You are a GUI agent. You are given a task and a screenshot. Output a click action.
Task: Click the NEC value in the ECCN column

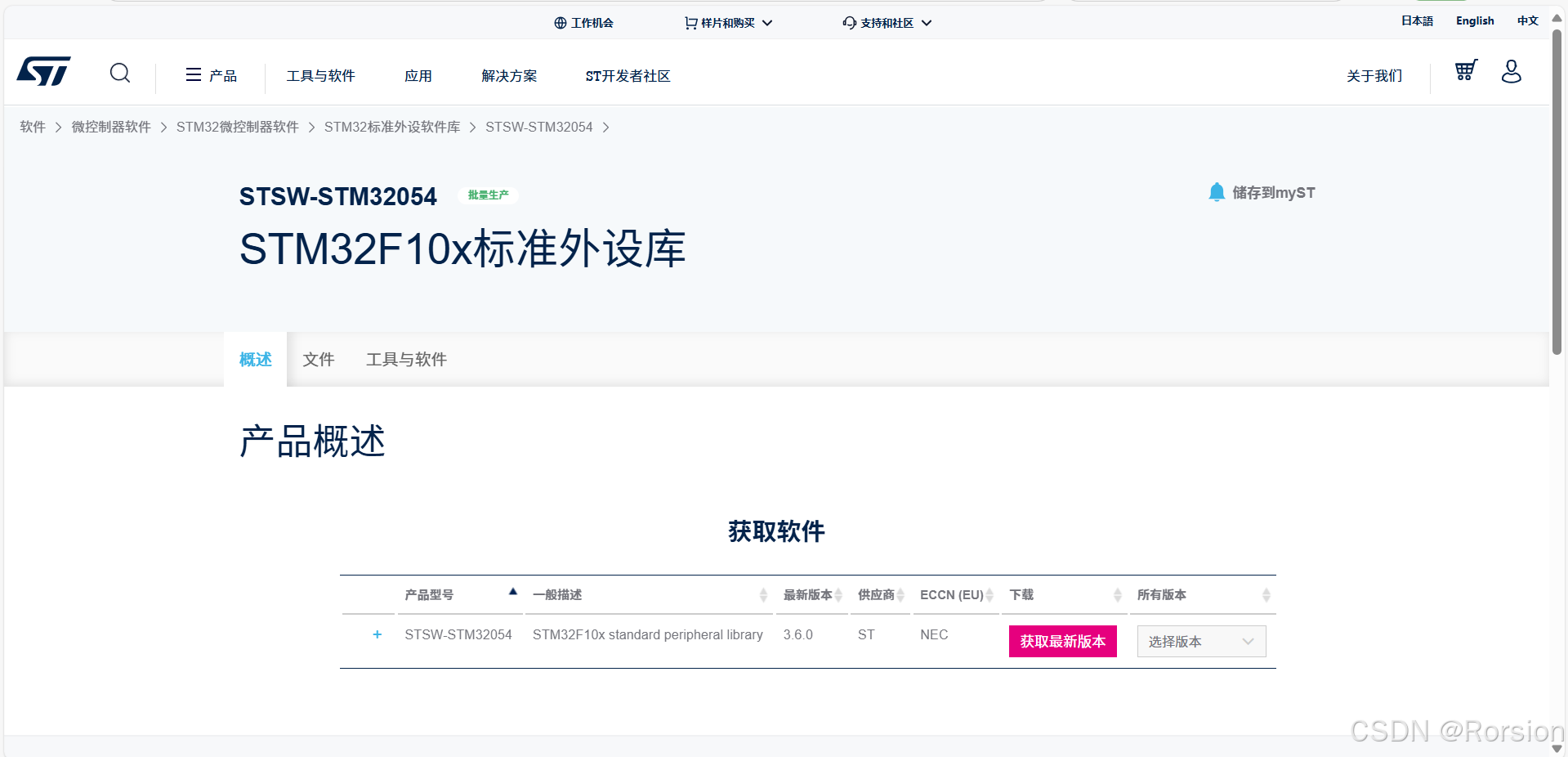click(x=934, y=634)
